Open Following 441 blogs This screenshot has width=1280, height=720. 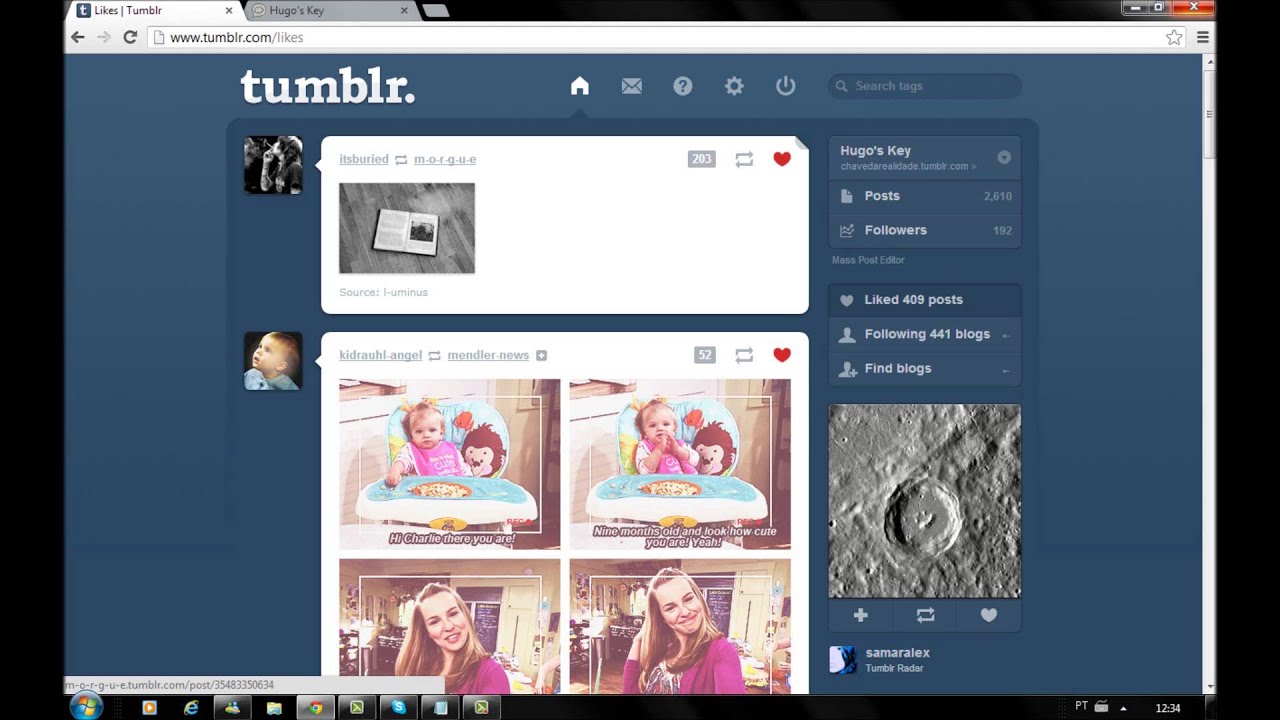coord(925,334)
